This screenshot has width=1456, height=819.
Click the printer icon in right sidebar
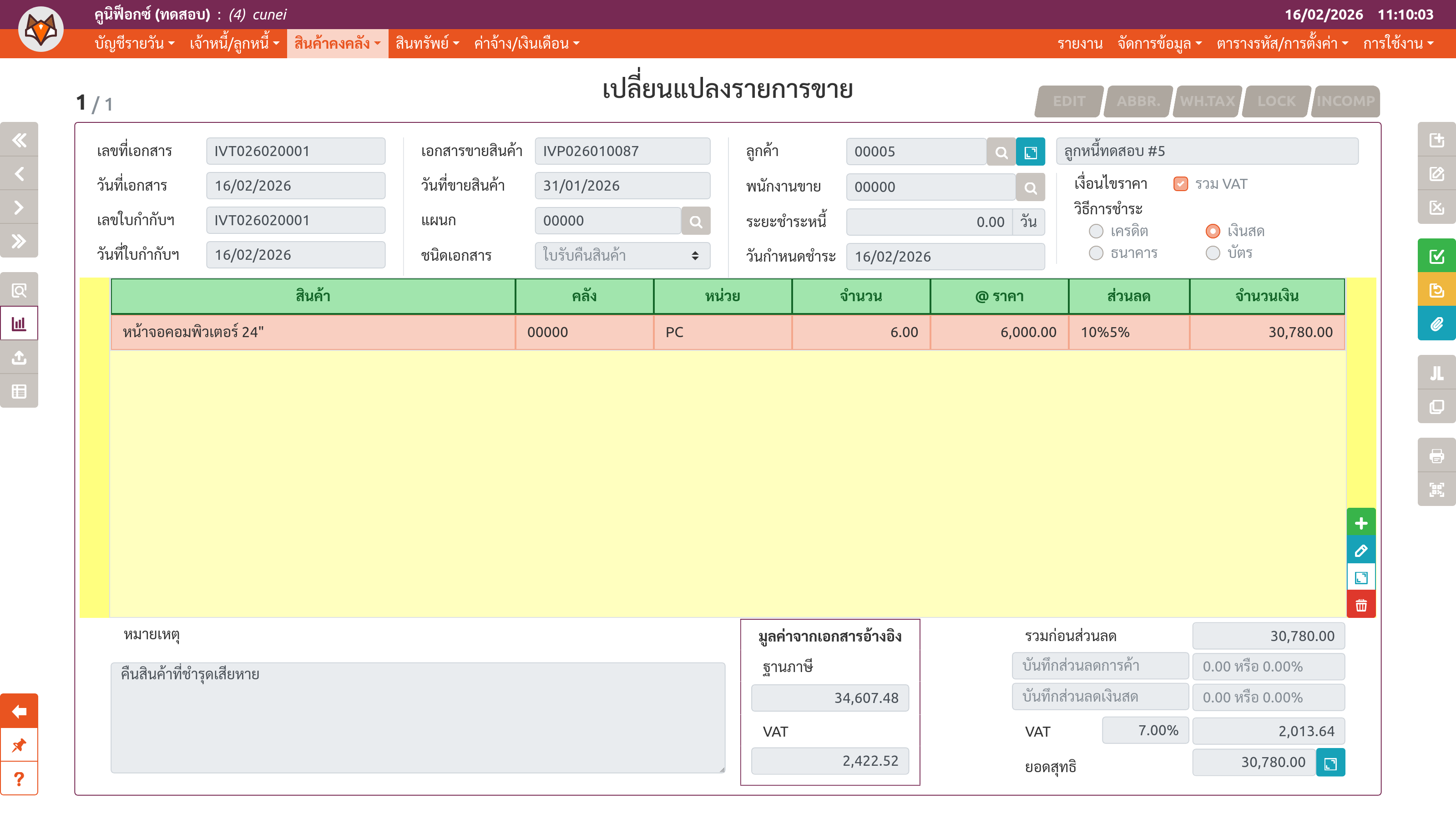click(x=1436, y=455)
